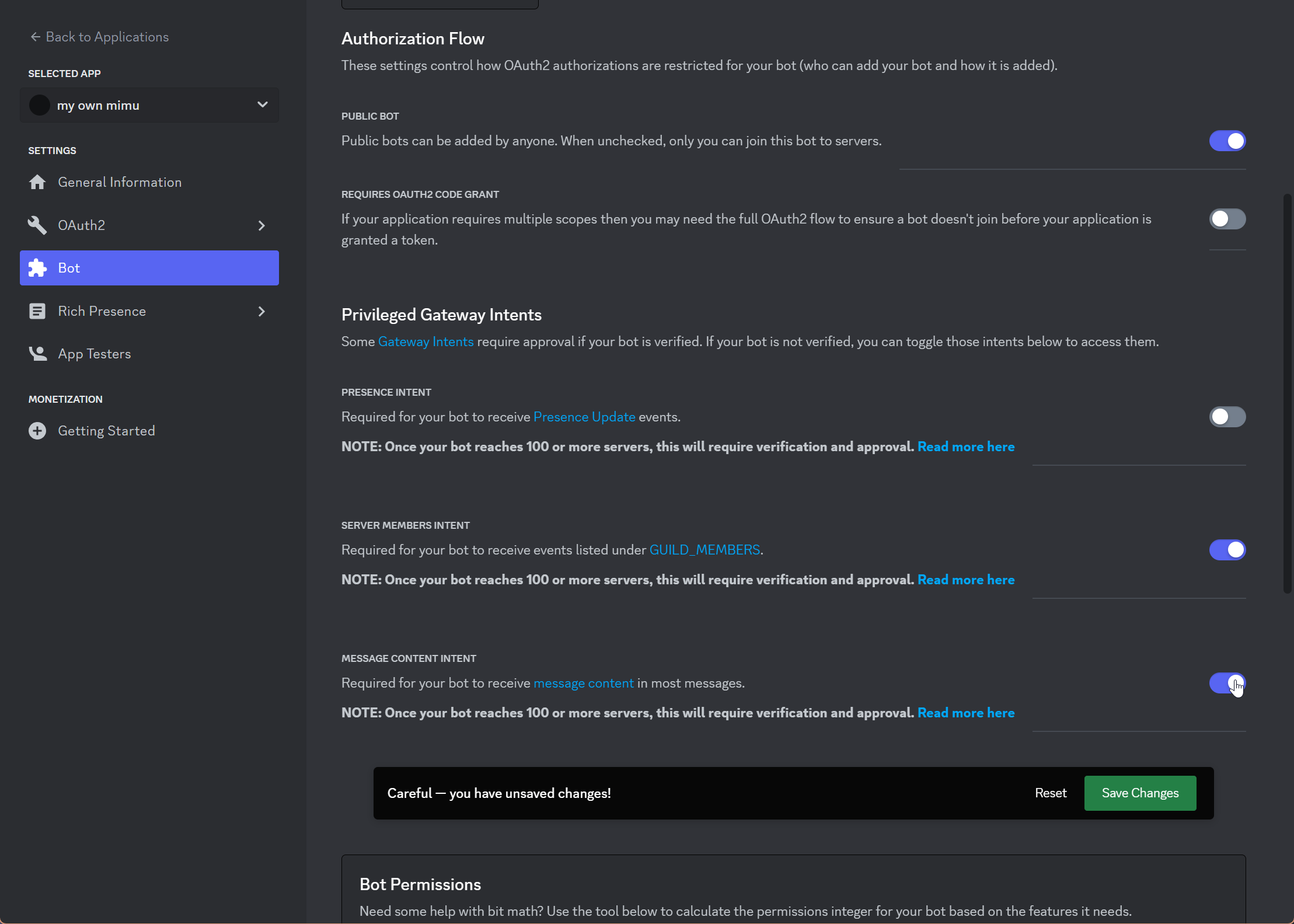Open General Information settings page
The height and width of the screenshot is (924, 1294).
tap(120, 182)
